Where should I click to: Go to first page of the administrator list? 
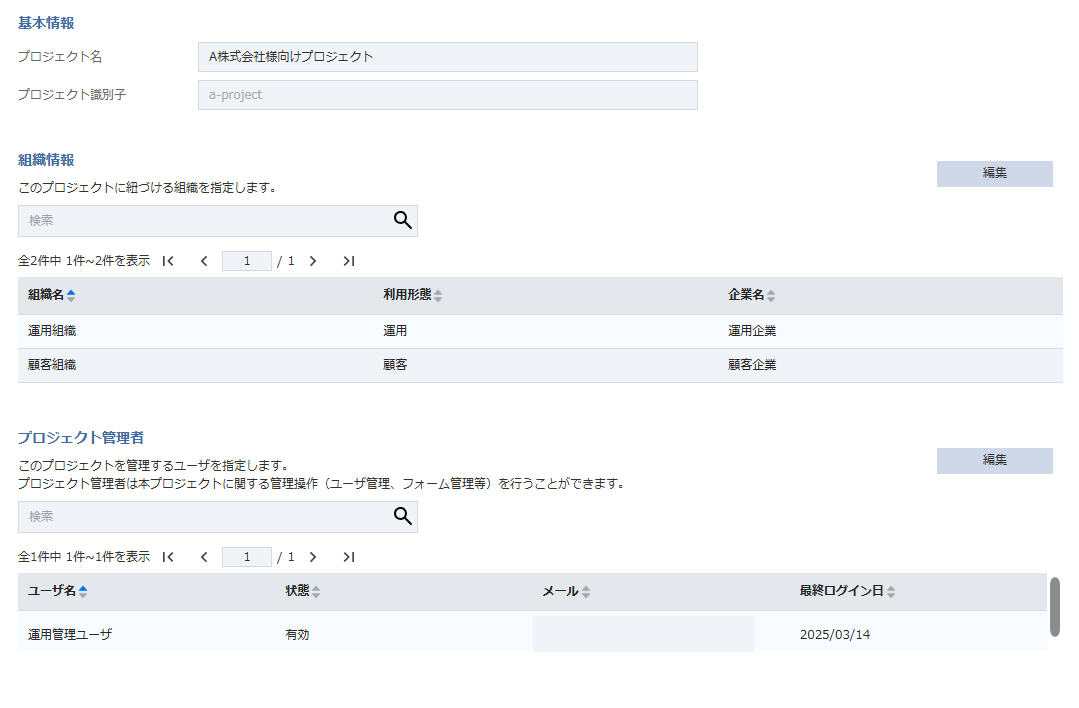pyautogui.click(x=168, y=557)
